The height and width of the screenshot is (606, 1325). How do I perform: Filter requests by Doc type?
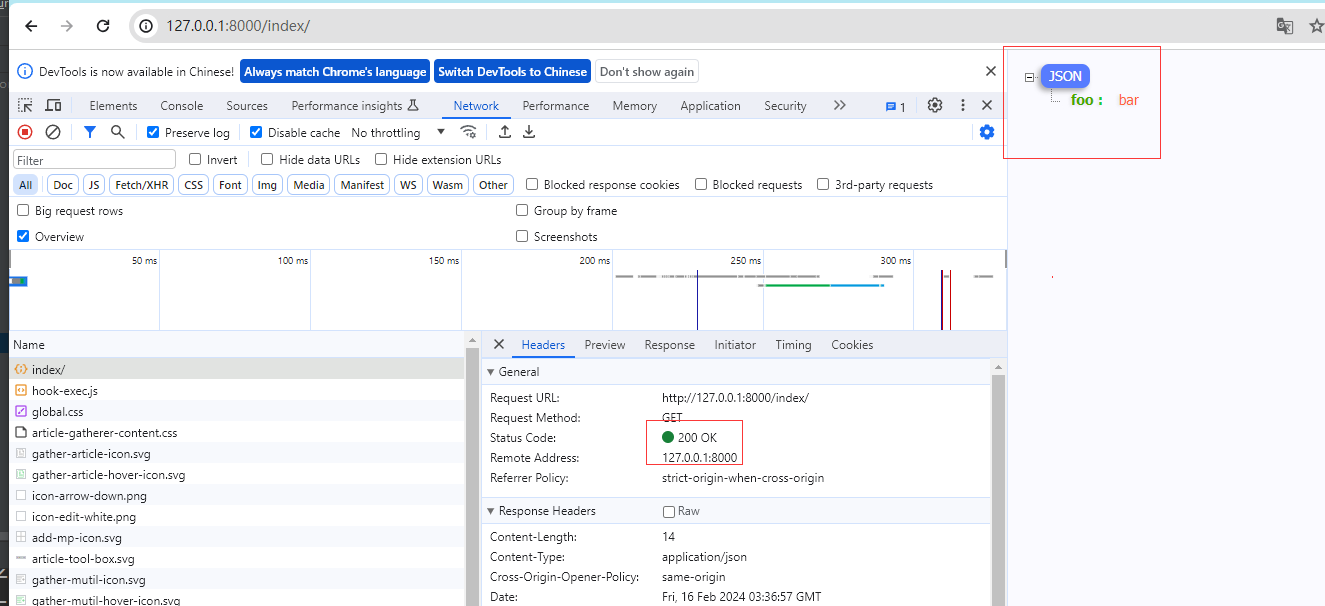pyautogui.click(x=63, y=185)
